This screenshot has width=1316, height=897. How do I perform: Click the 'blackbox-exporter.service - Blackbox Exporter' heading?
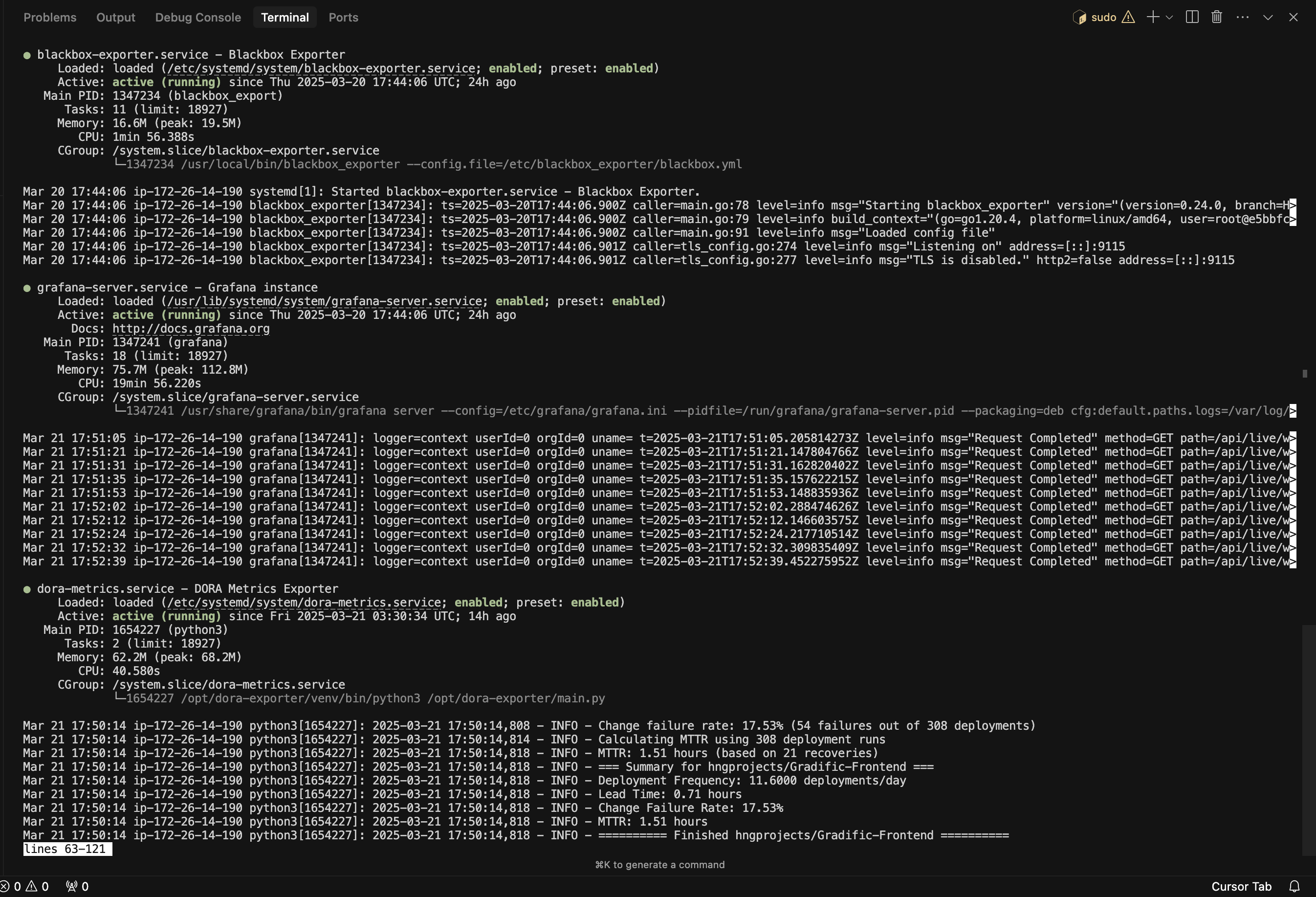(191, 55)
